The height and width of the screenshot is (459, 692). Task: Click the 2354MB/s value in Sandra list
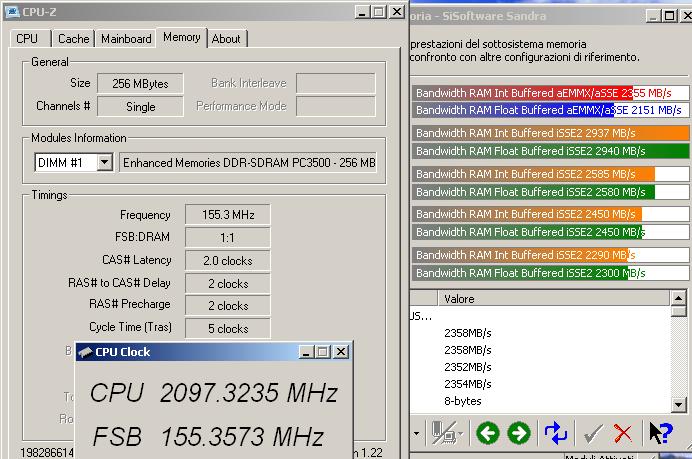tap(468, 384)
